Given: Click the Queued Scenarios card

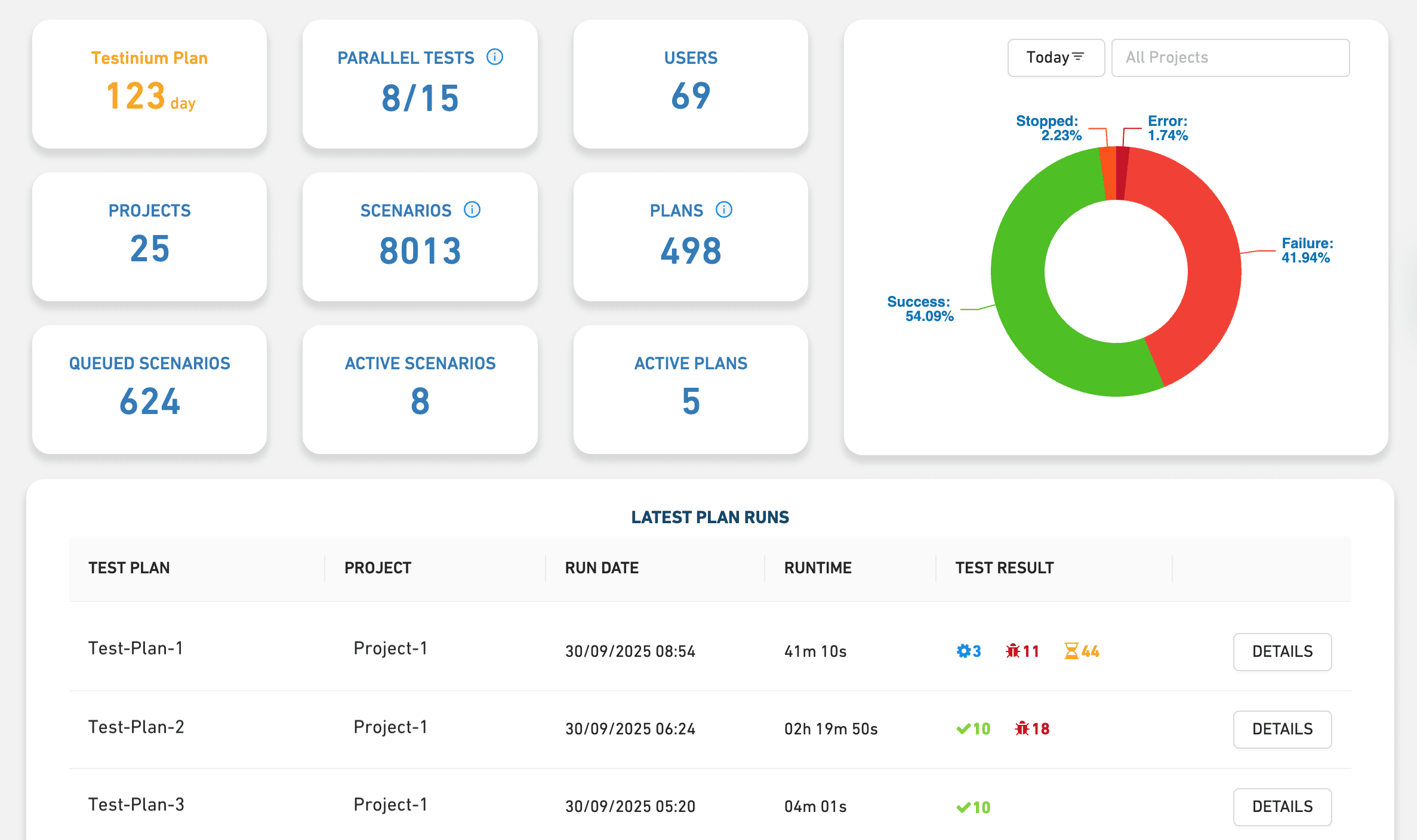Looking at the screenshot, I should coord(149,389).
